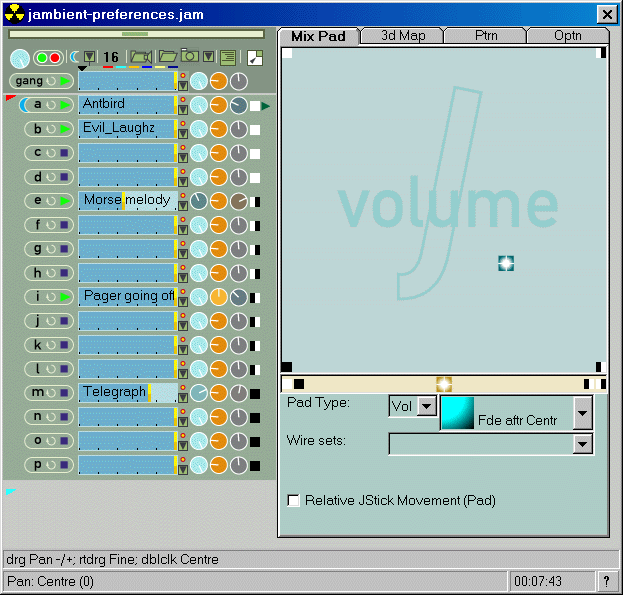Image resolution: width=623 pixels, height=595 pixels.
Task: Click the small clock icon in toolbar
Action: [x=75, y=57]
